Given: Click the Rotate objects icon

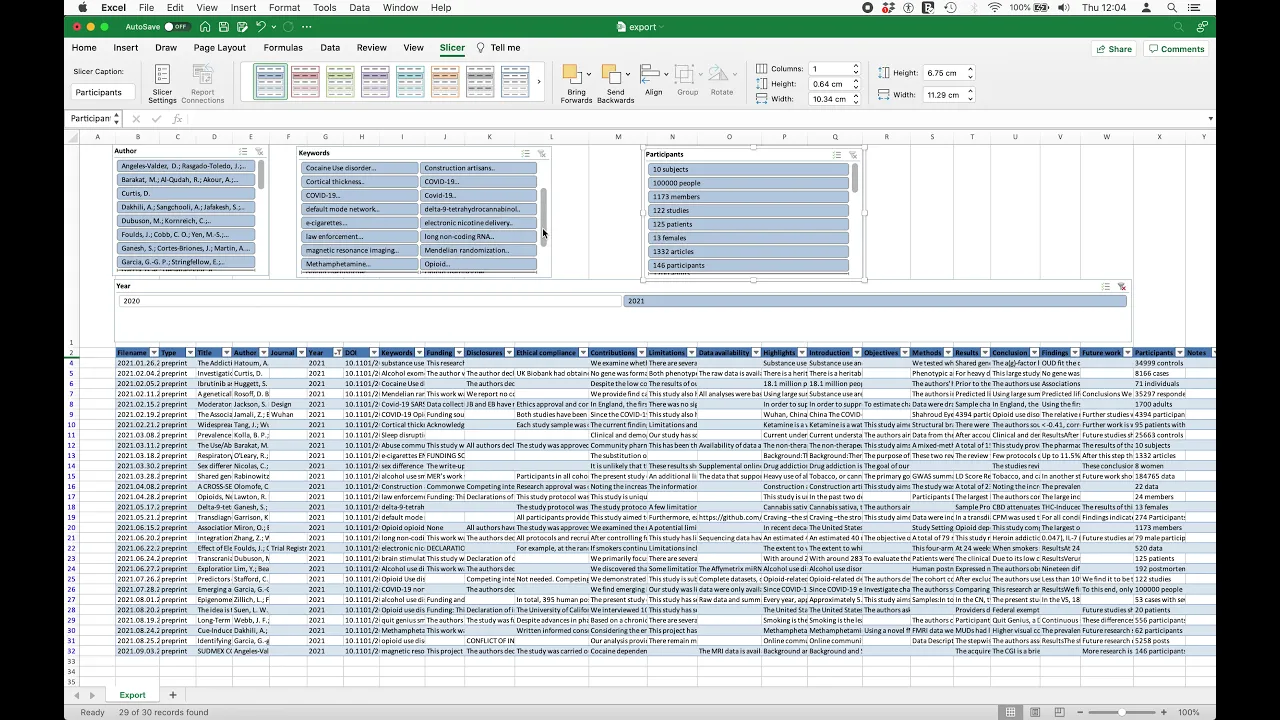Looking at the screenshot, I should (x=718, y=74).
